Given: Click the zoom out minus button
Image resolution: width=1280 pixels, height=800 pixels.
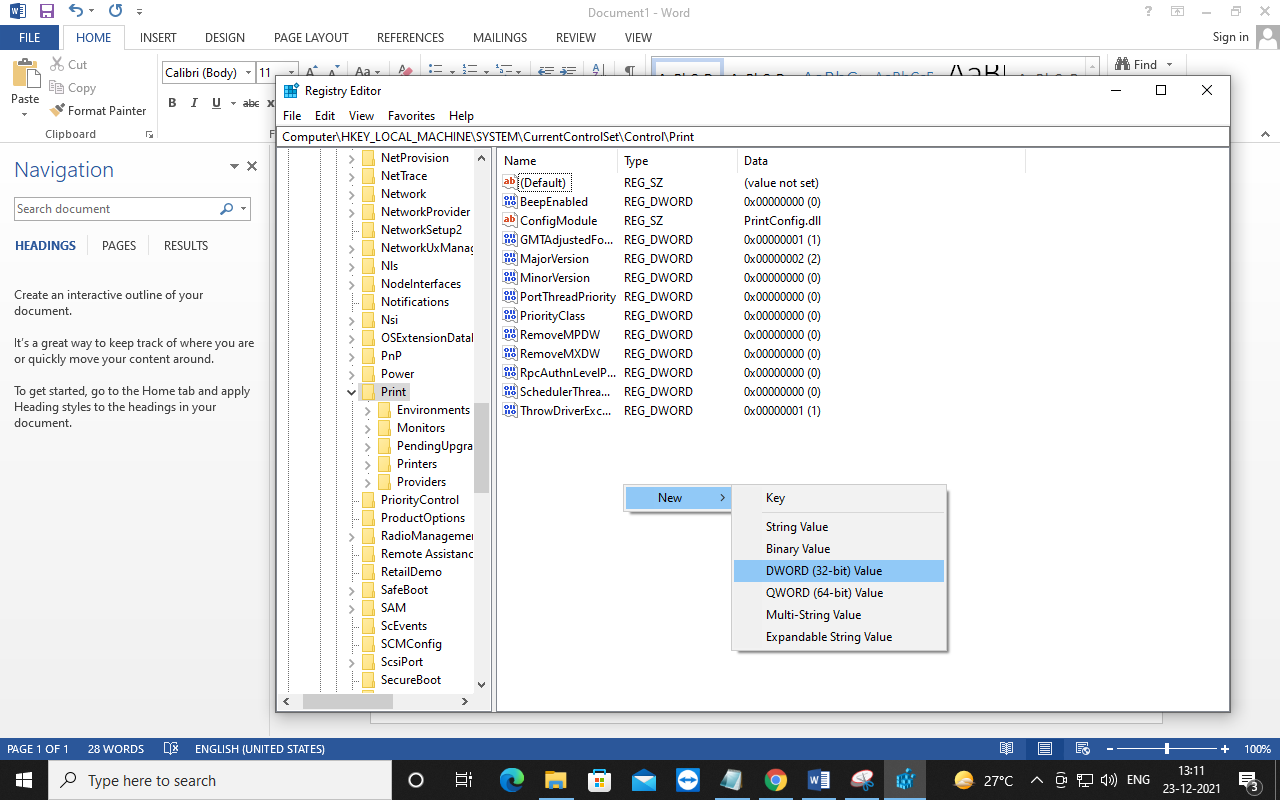Looking at the screenshot, I should [x=1110, y=749].
